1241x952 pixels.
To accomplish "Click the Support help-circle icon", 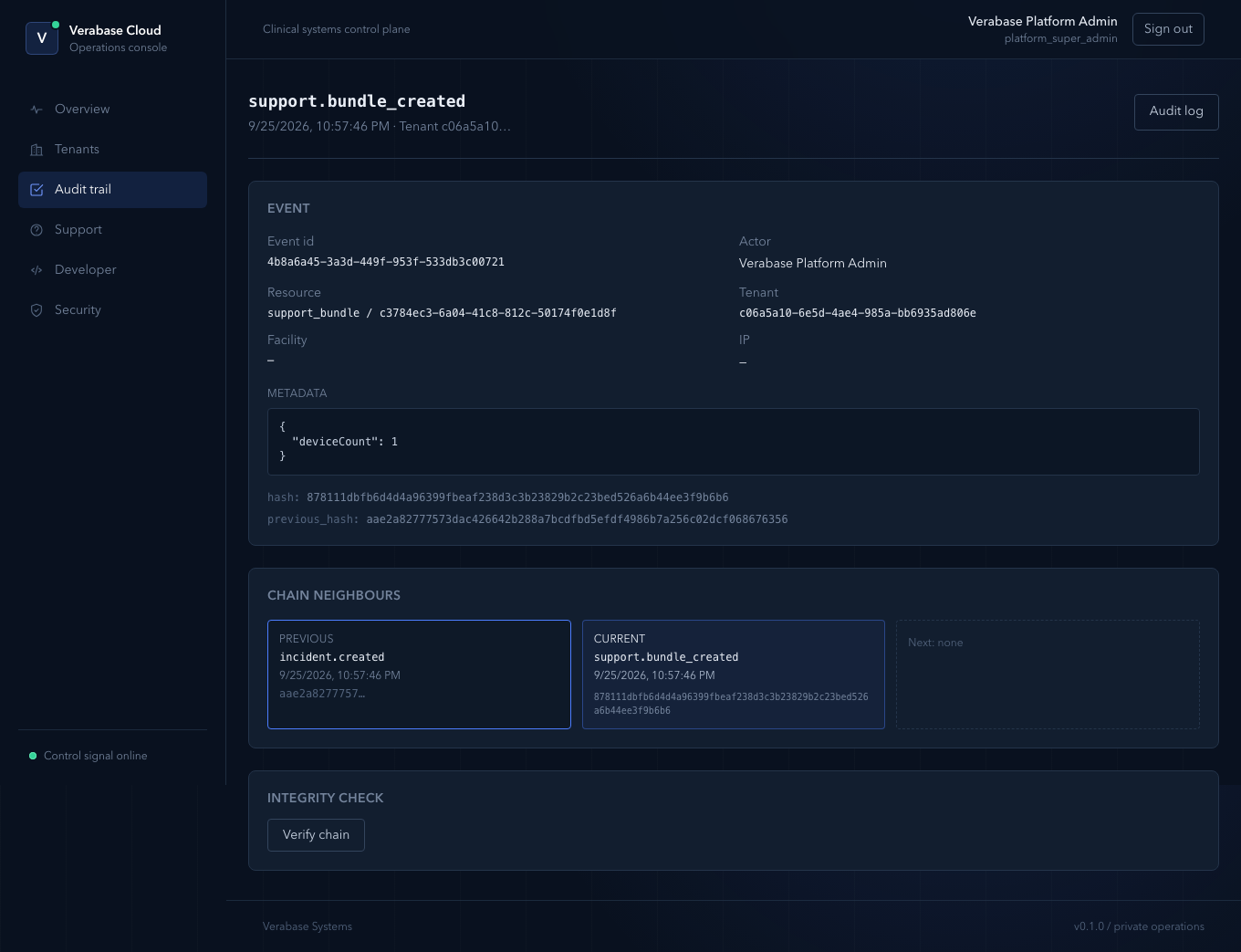I will [x=36, y=230].
